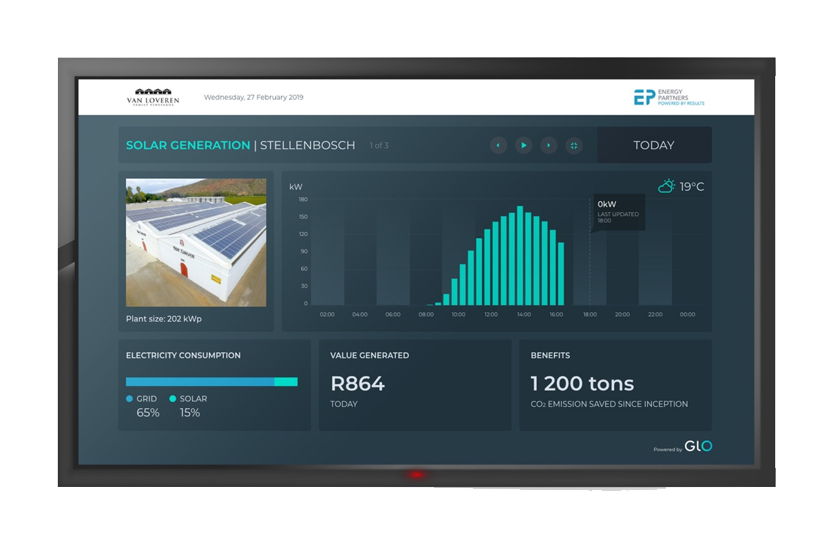This screenshot has width=840, height=546.
Task: Select the TODAY period tab
Action: click(654, 145)
